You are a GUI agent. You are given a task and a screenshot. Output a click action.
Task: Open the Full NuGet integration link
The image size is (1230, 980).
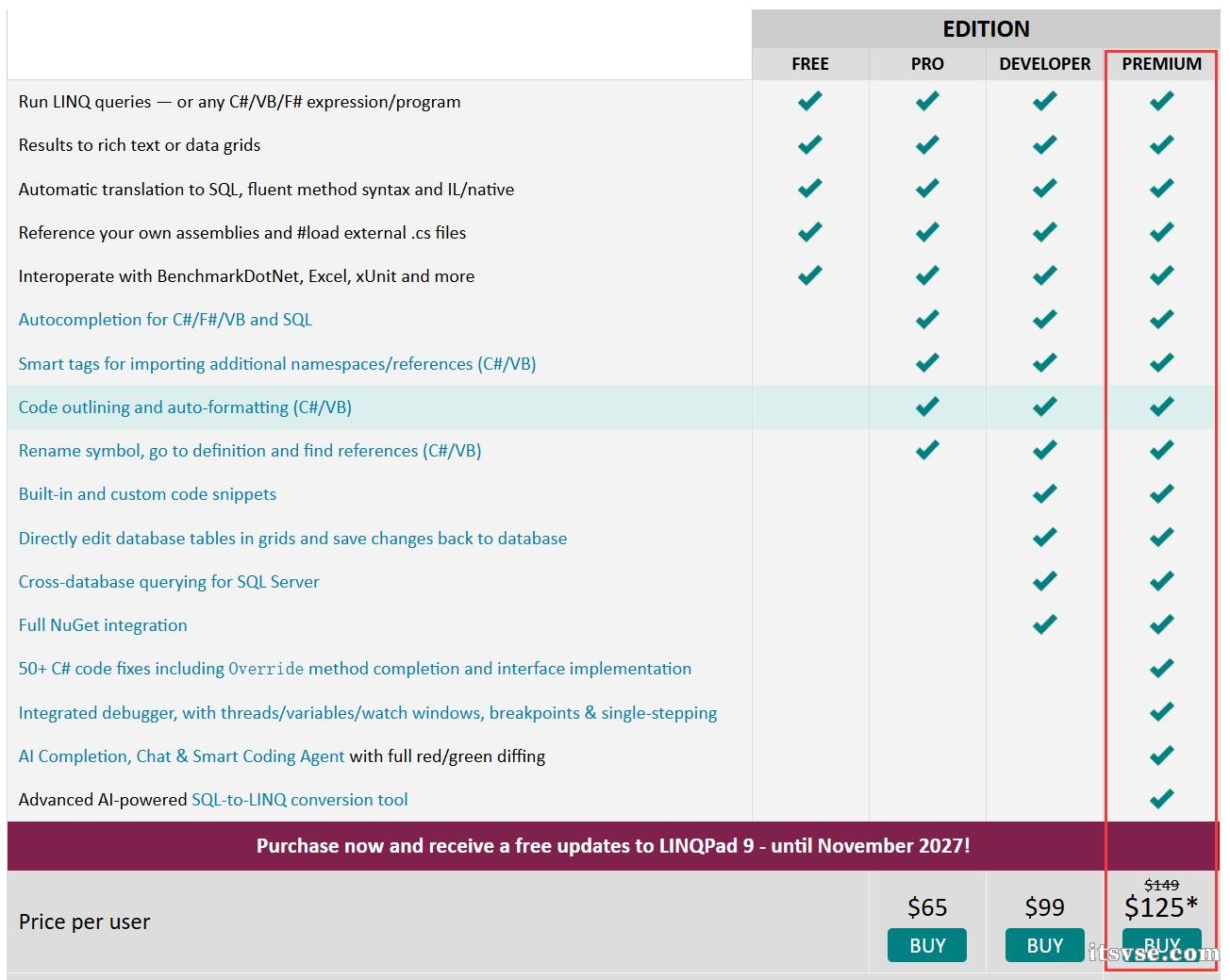(103, 625)
